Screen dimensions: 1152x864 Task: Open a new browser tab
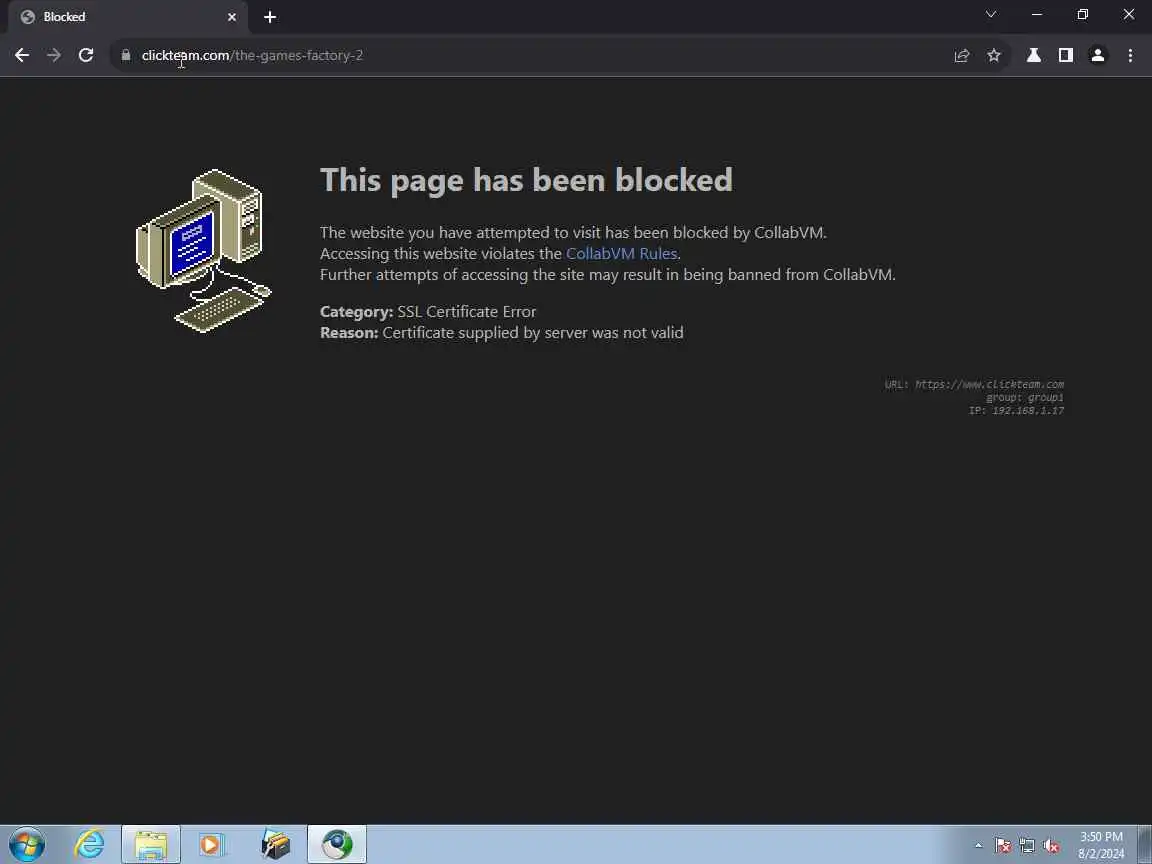[x=270, y=17]
